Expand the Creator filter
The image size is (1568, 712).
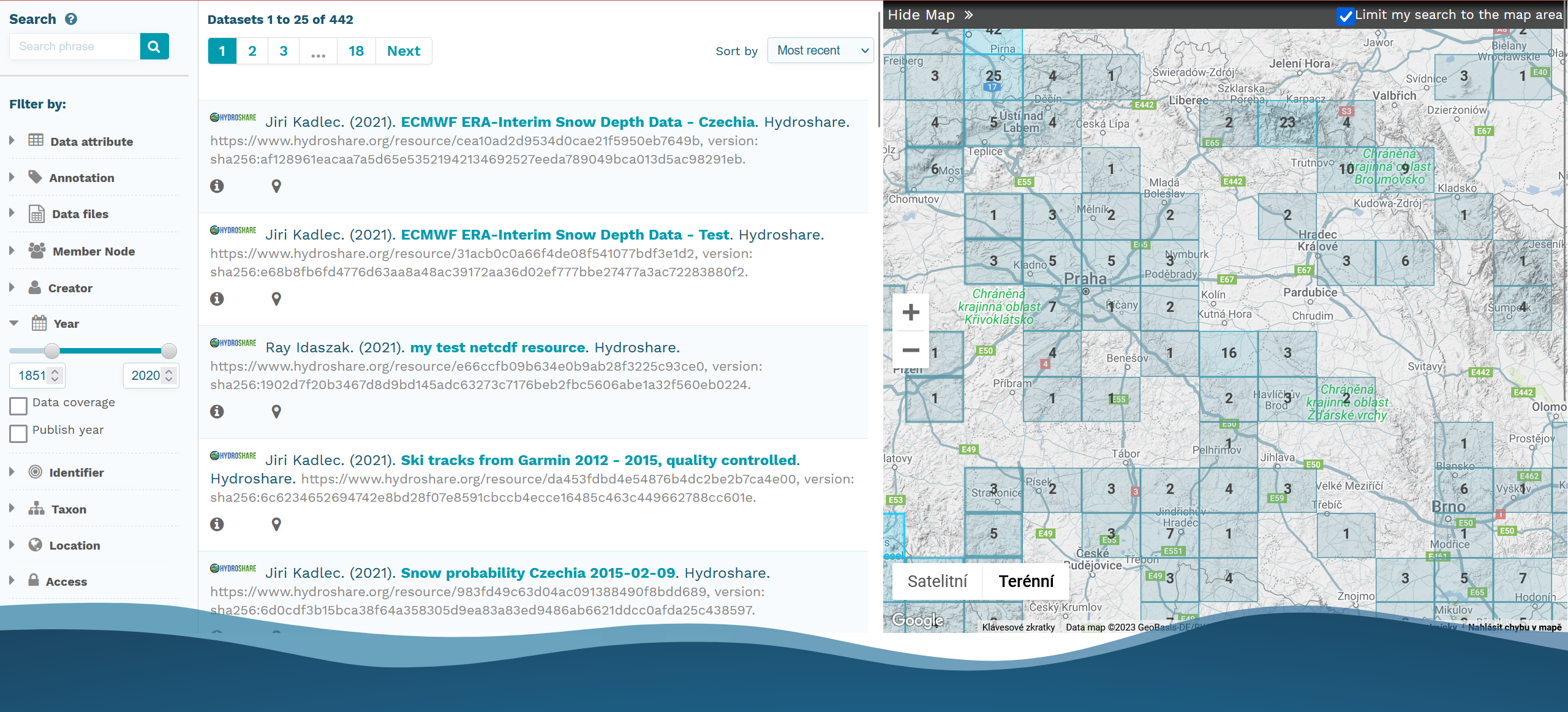click(x=12, y=287)
